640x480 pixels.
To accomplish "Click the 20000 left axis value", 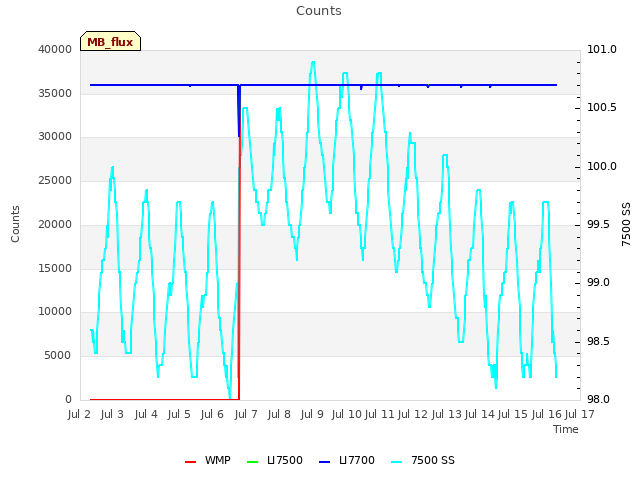I will coord(55,224).
